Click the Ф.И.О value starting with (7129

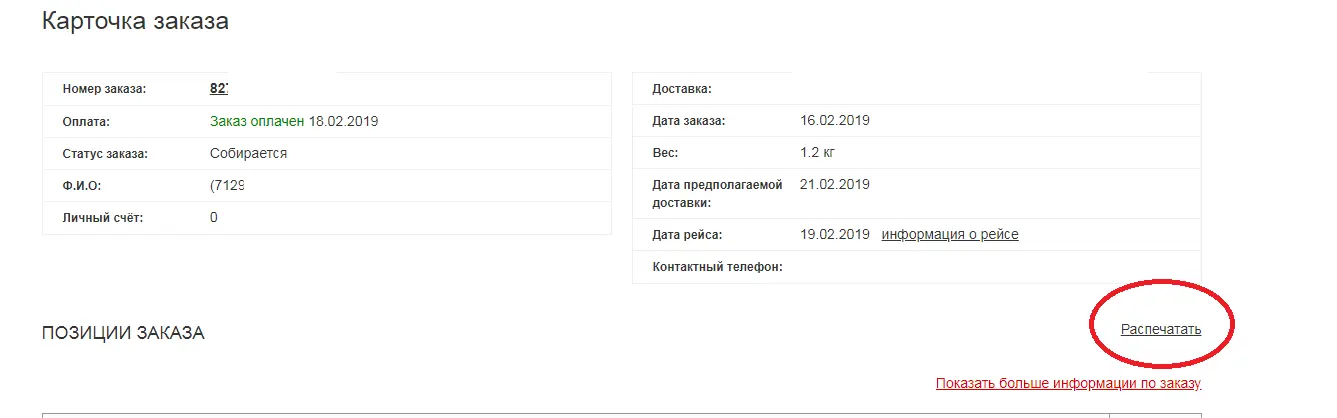pos(228,186)
